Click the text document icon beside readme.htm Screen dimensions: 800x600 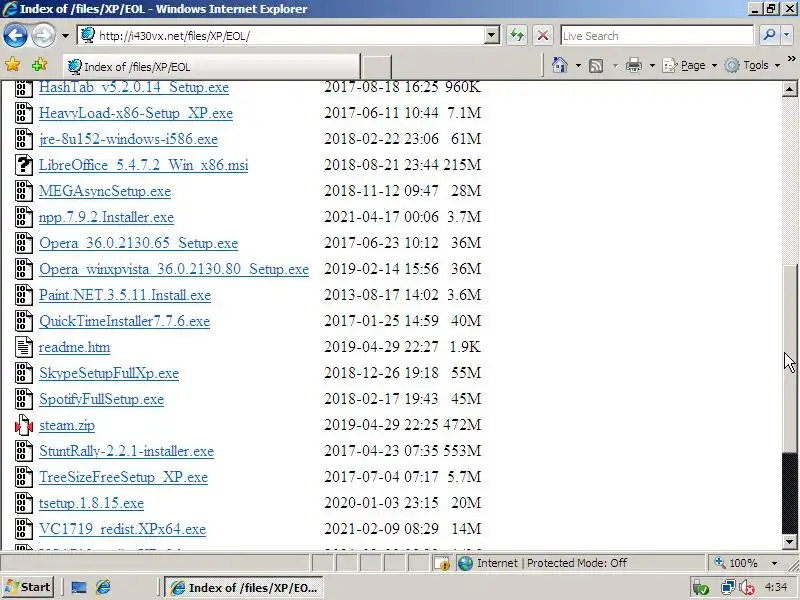pos(23,347)
